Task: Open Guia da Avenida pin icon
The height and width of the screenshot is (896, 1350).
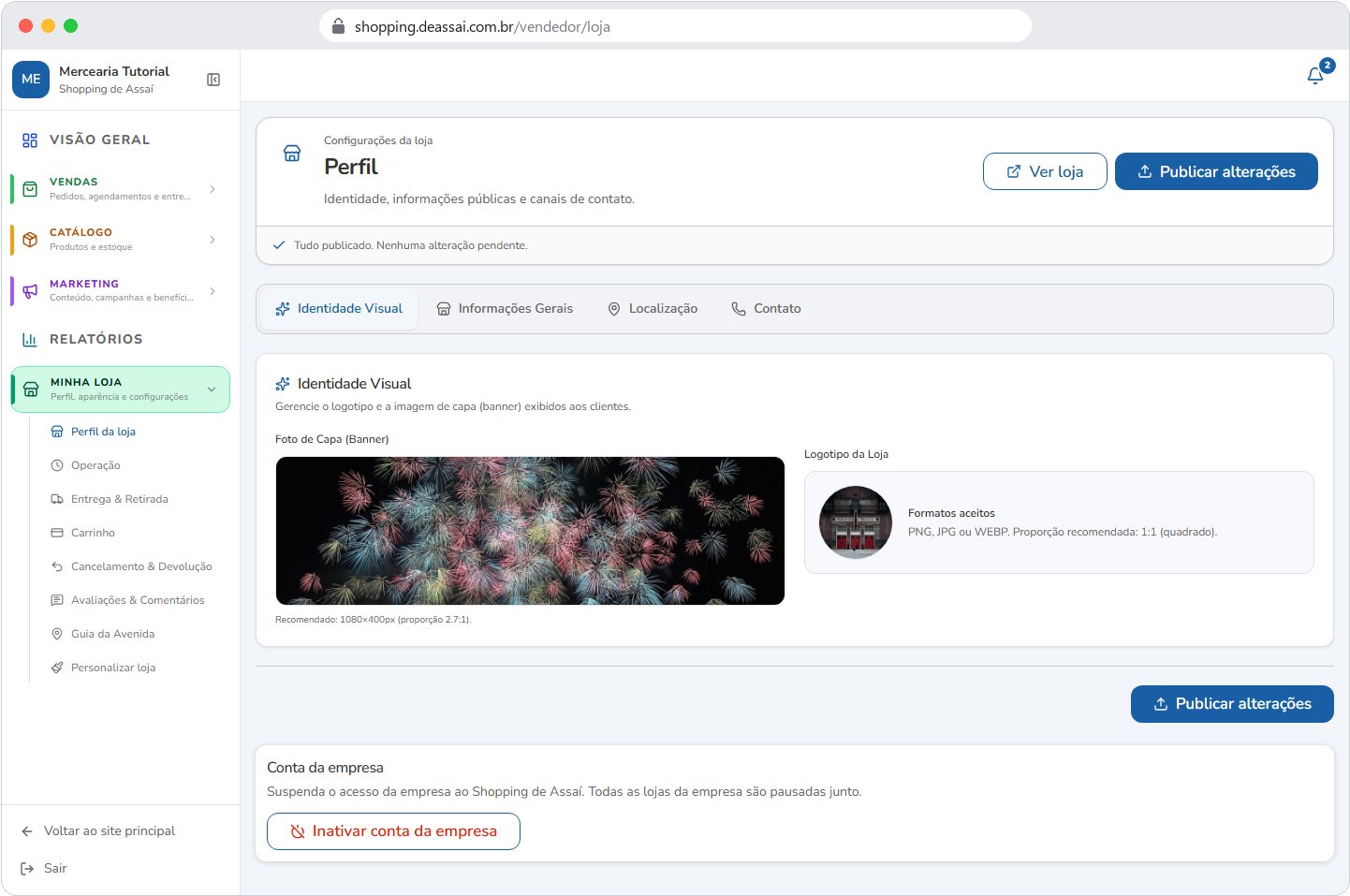Action: 57,634
